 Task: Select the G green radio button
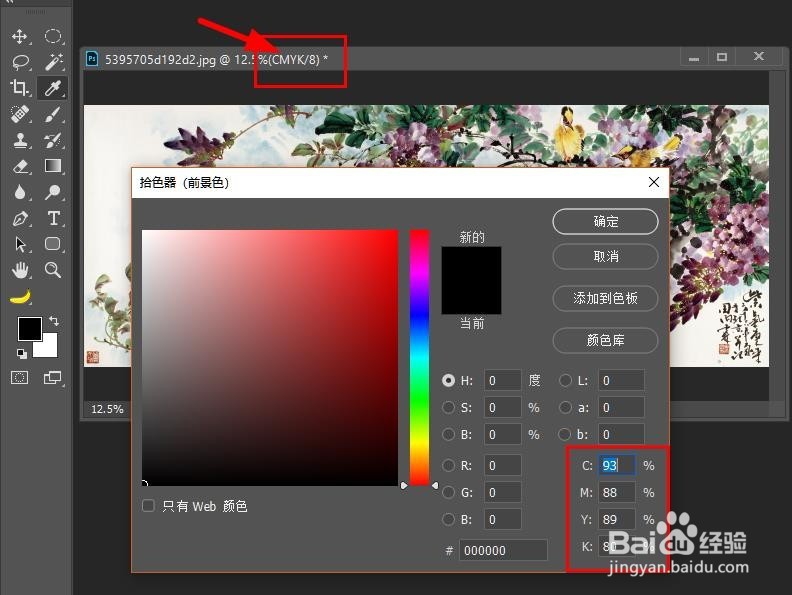click(448, 492)
